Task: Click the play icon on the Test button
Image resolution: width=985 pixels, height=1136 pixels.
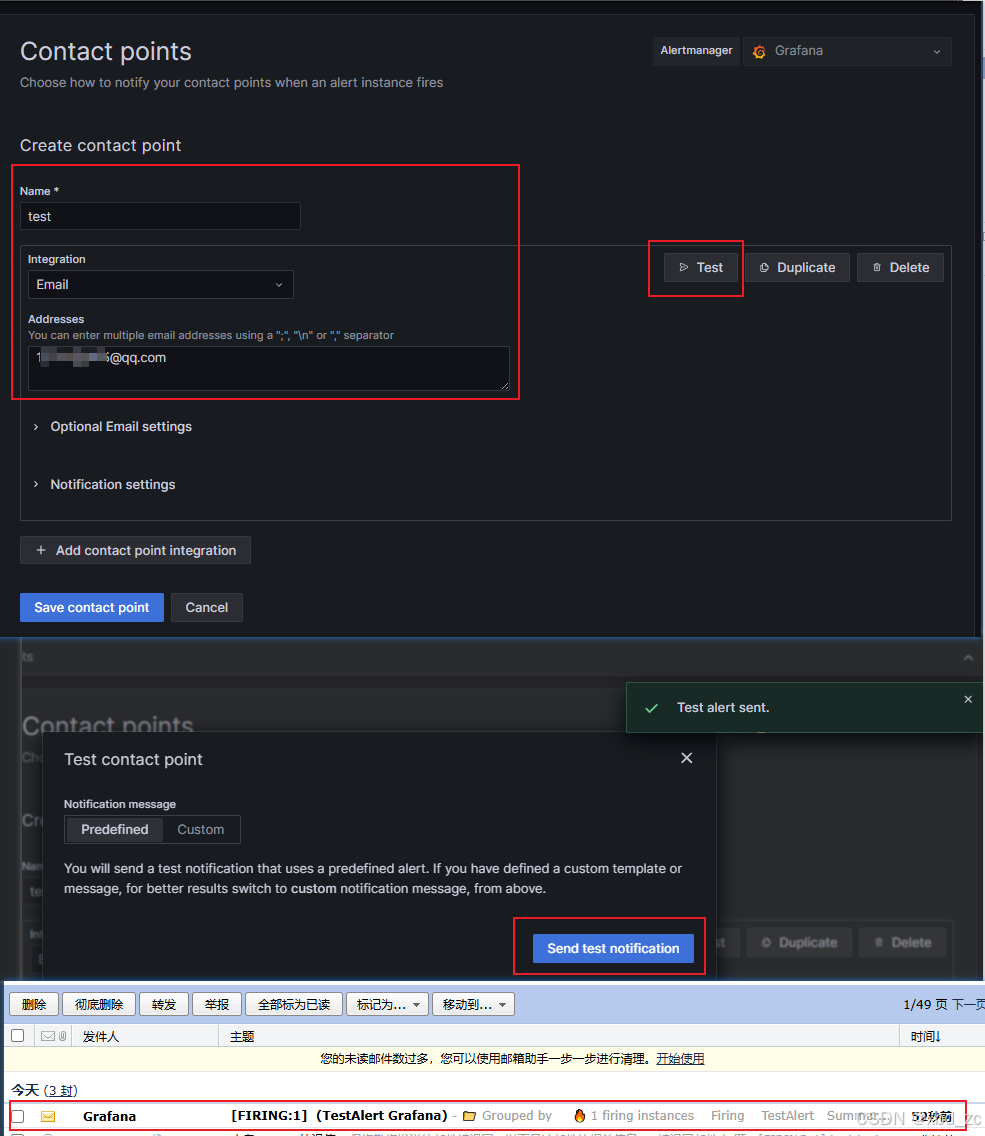Action: [x=683, y=267]
